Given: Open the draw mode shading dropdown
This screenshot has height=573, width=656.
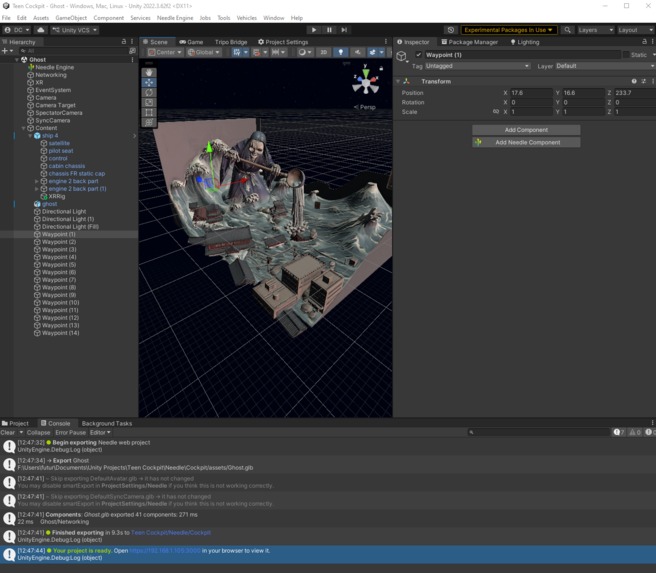Looking at the screenshot, I should (x=305, y=52).
